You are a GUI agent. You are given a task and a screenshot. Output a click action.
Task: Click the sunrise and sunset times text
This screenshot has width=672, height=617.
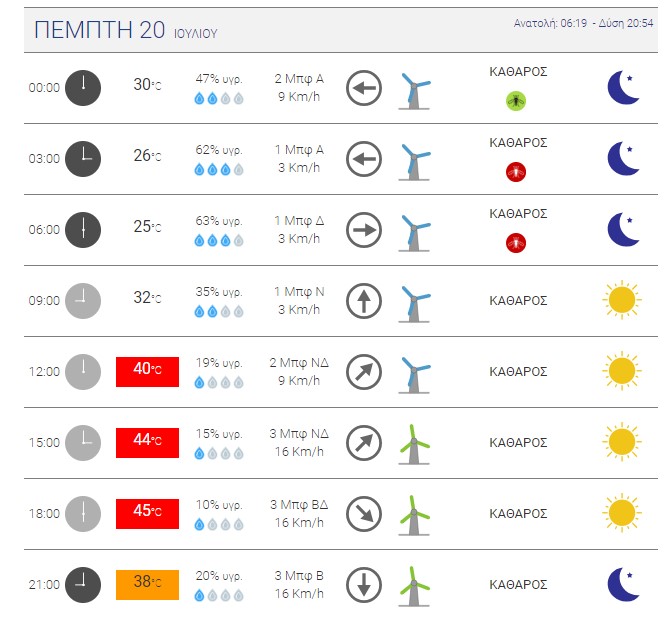583,23
